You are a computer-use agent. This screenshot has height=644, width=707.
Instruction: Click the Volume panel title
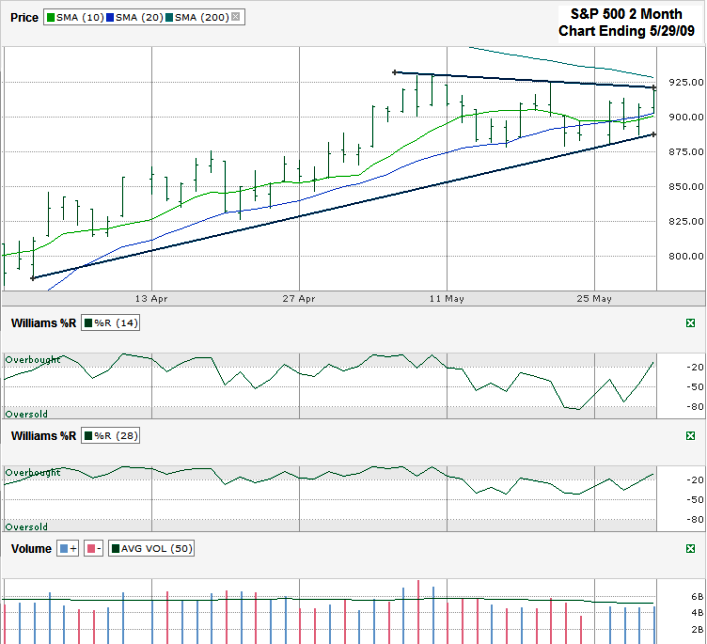pyautogui.click(x=31, y=549)
